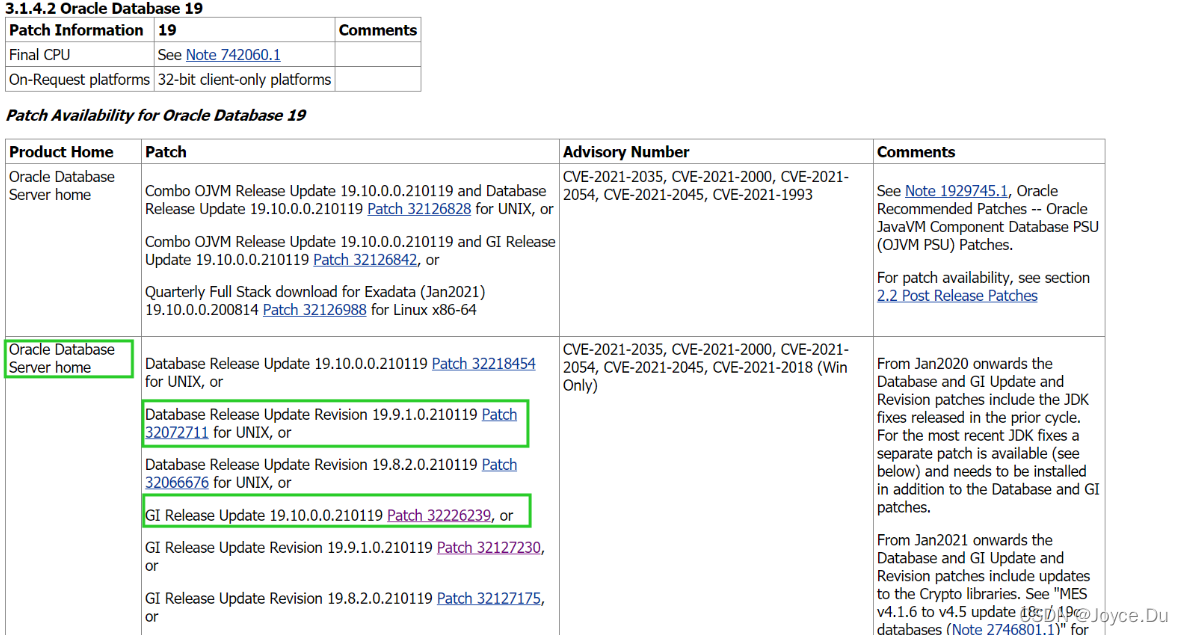1183x635 pixels.
Task: Click the '3.1.4.2 Oracle Database 19' heading
Action: (104, 8)
